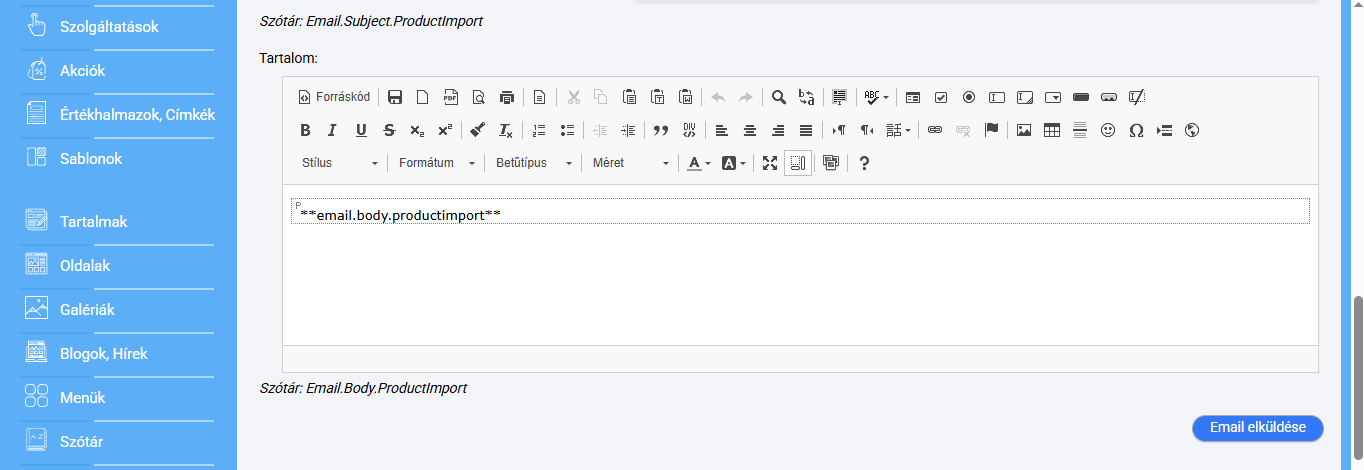Click the Print icon in editor toolbar
Image resolution: width=1364 pixels, height=470 pixels.
(x=507, y=97)
